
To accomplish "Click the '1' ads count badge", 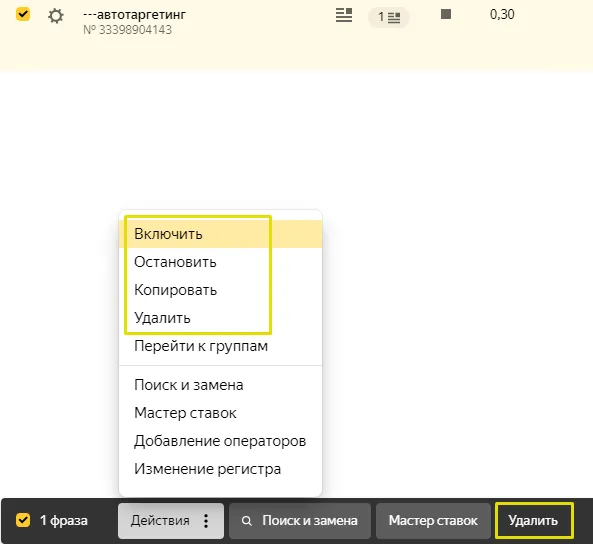I will 389,17.
